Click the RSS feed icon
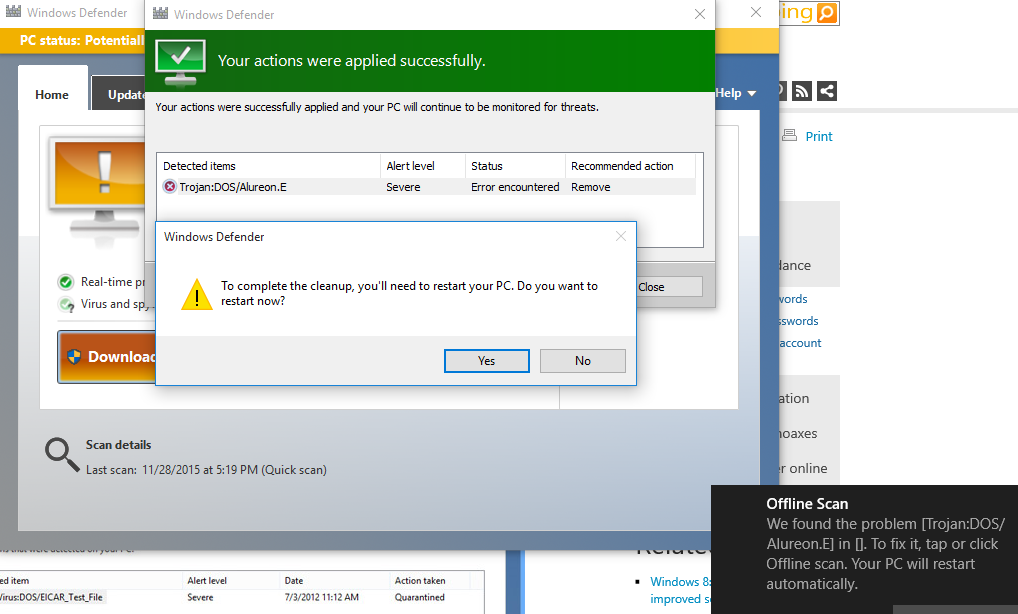This screenshot has height=614, width=1018. [801, 91]
